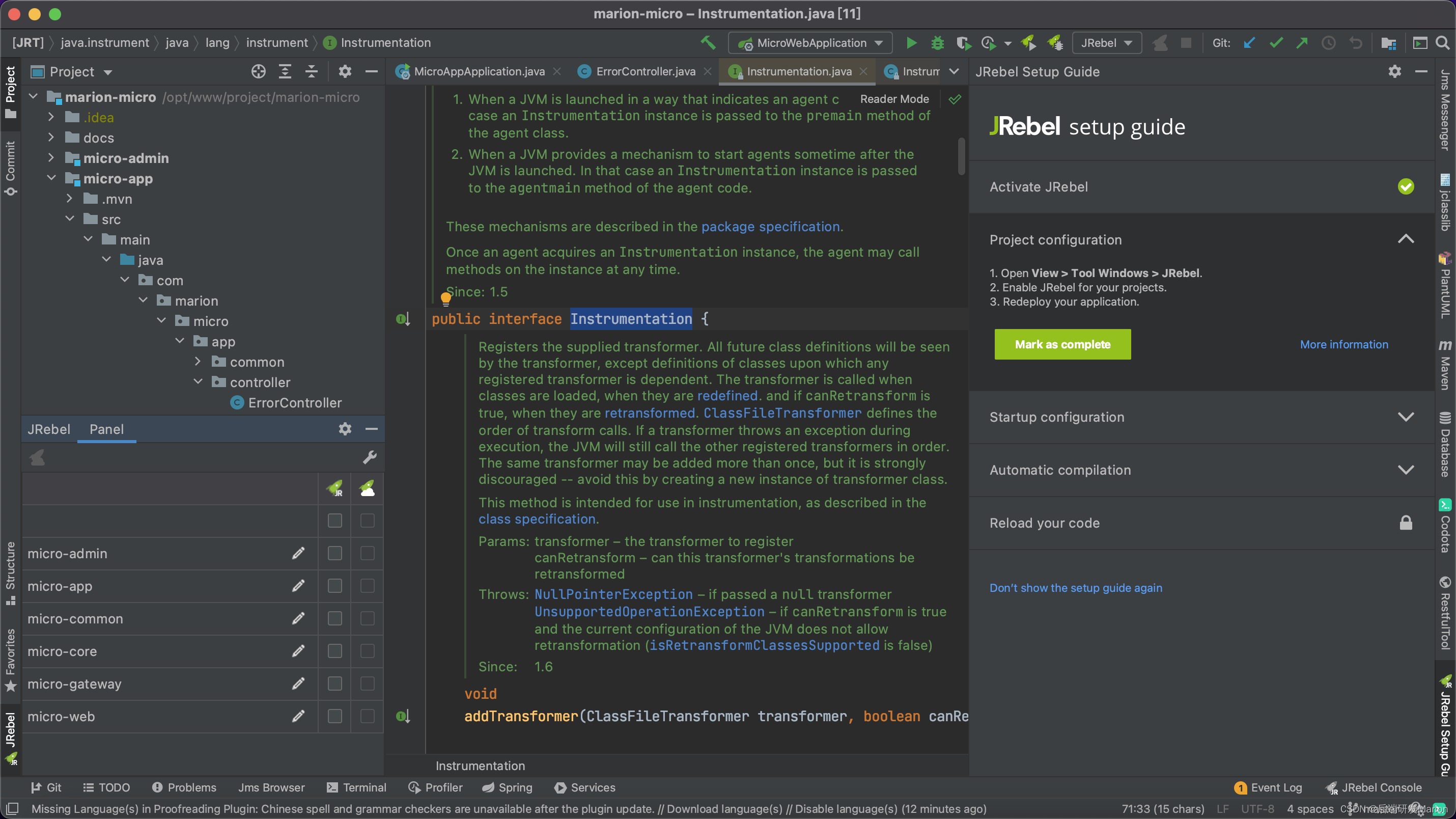1456x819 pixels.
Task: Expand the micro-admin folder in tree
Action: [51, 158]
